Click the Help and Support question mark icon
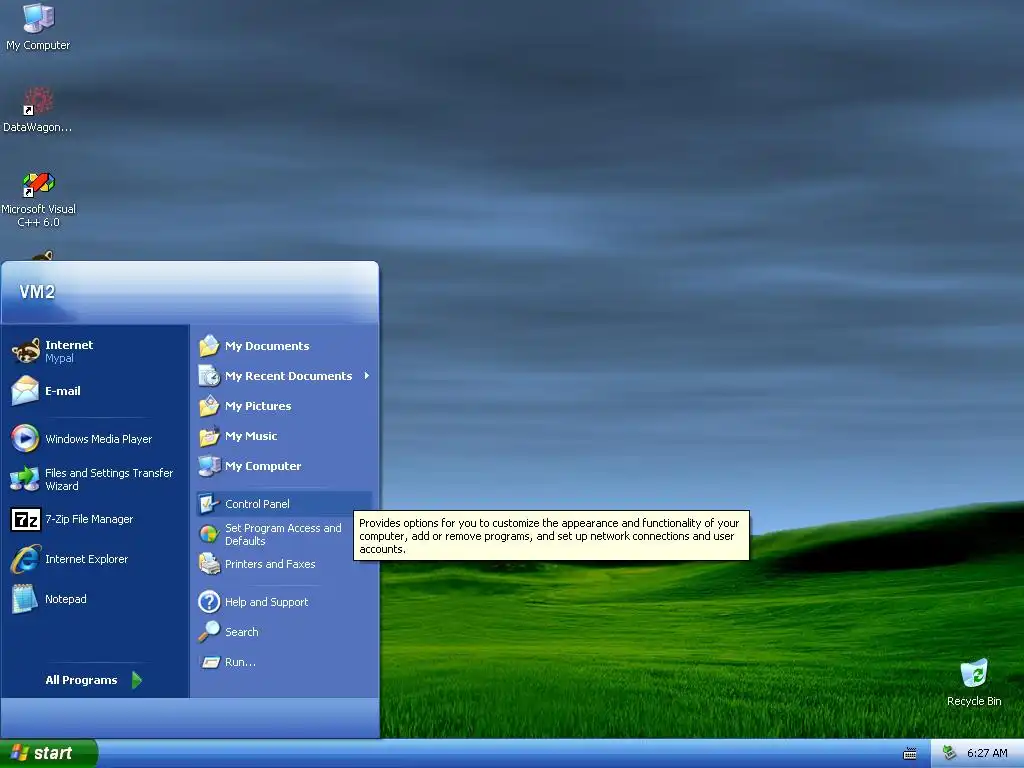The width and height of the screenshot is (1024, 768). [209, 602]
